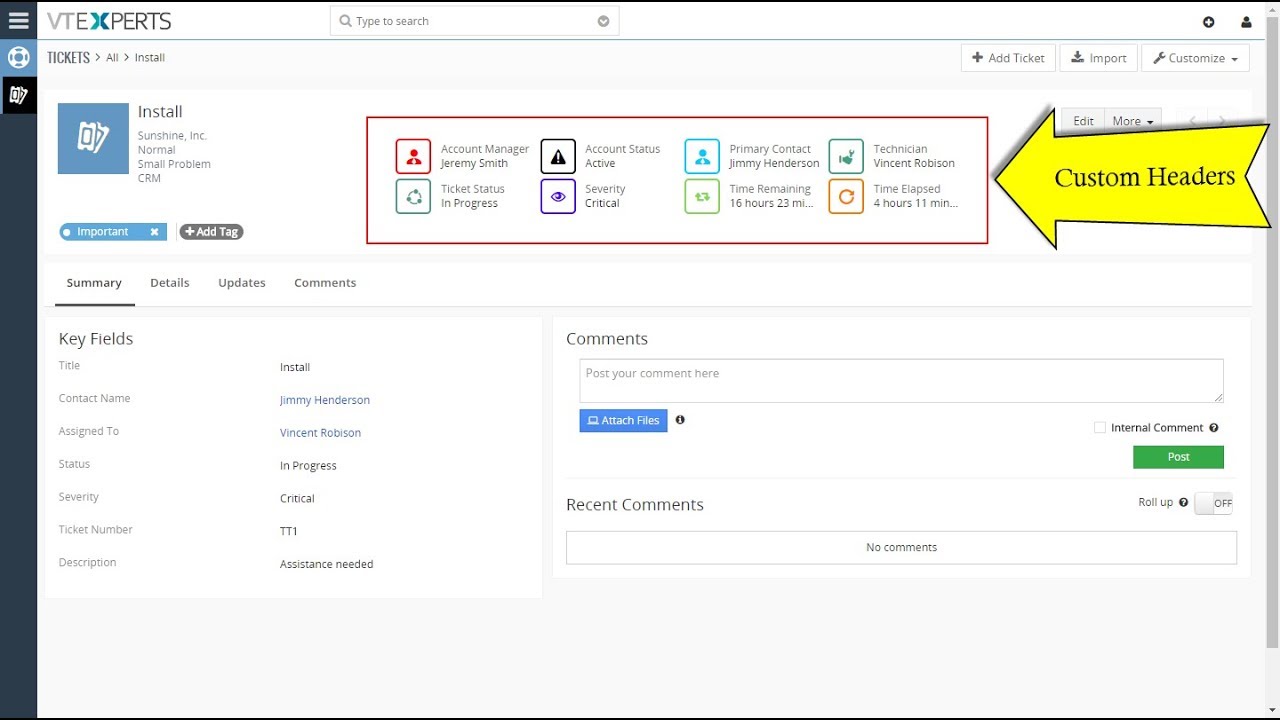Image resolution: width=1280 pixels, height=720 pixels.
Task: Click the Ticket Status header icon
Action: (x=413, y=196)
